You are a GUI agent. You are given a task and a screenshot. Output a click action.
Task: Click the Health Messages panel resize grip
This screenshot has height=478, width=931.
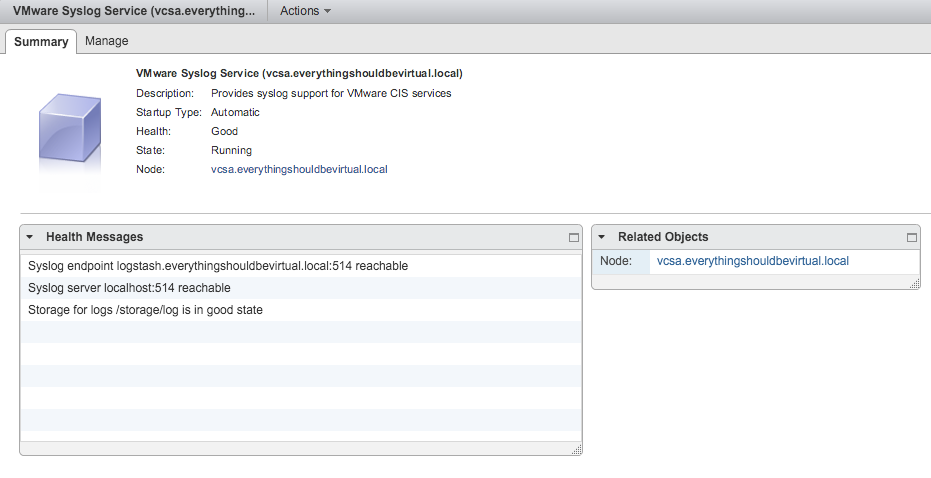tap(576, 450)
